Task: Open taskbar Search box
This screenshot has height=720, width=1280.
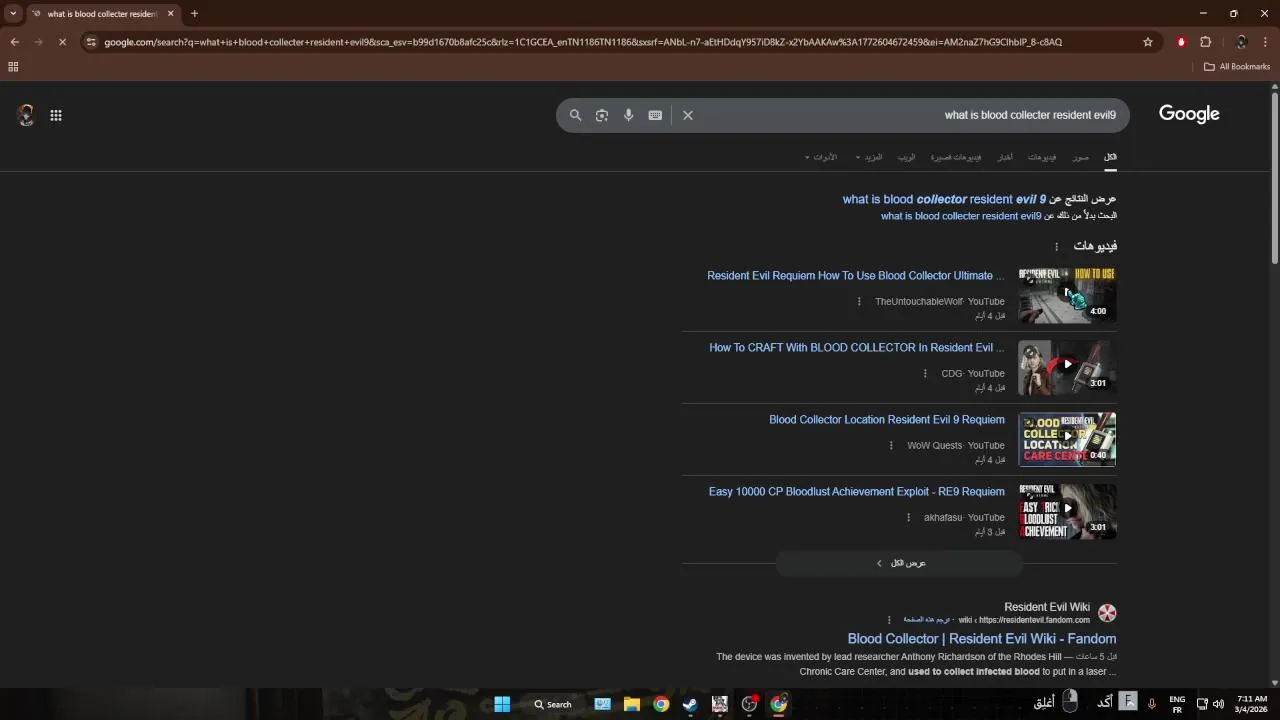Action: pyautogui.click(x=553, y=704)
